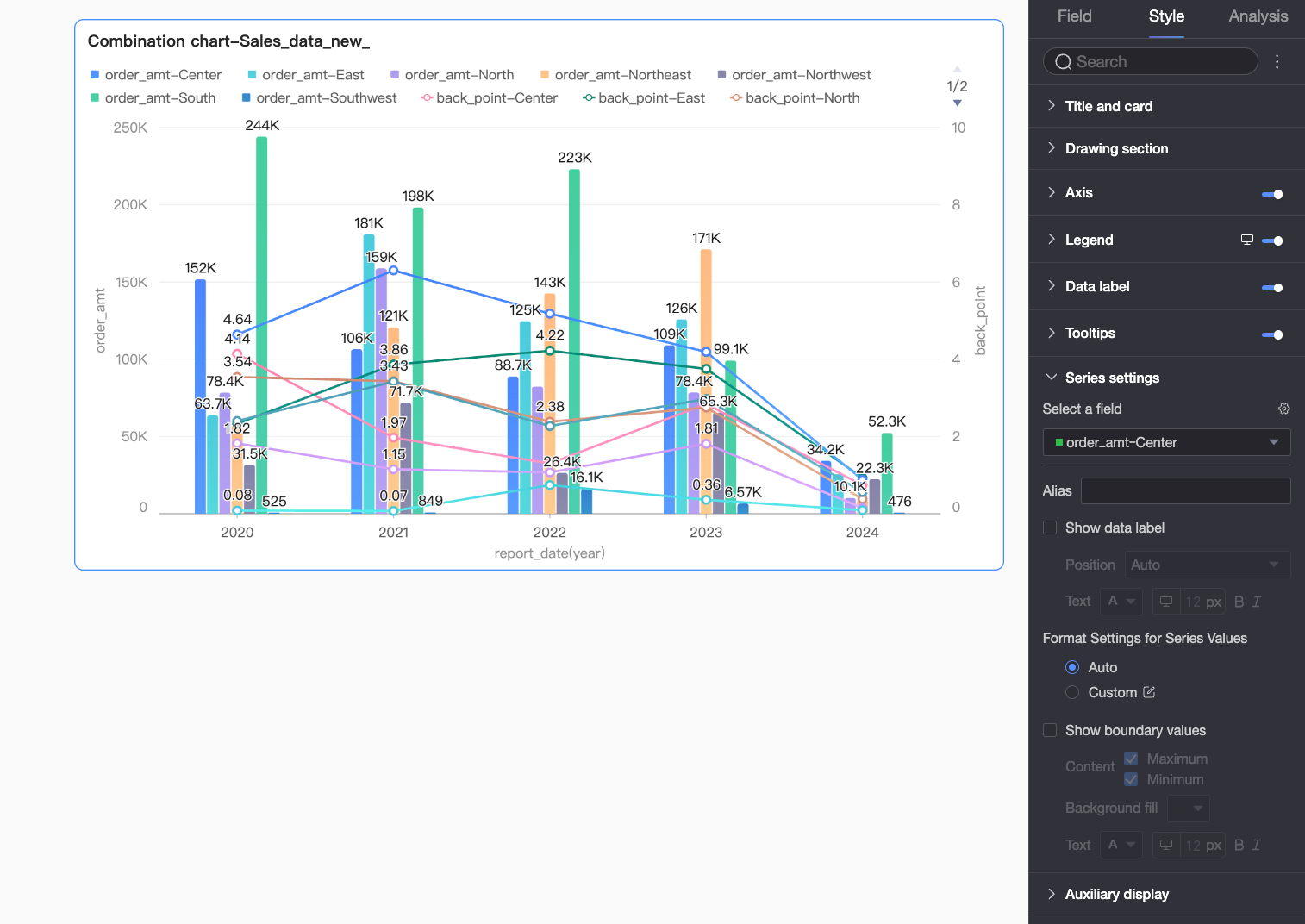Click the order_amt-South legend label

[x=160, y=98]
